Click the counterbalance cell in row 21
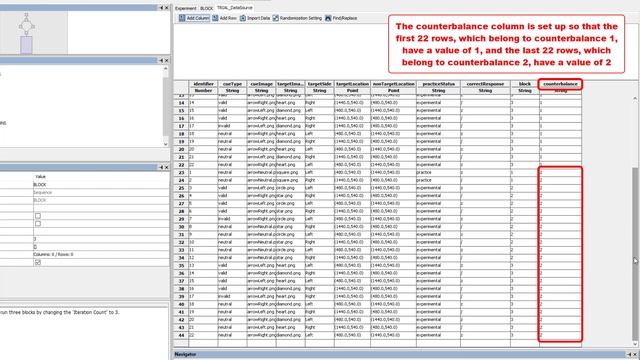Image resolution: width=640 pixels, height=360 pixels. click(x=560, y=157)
